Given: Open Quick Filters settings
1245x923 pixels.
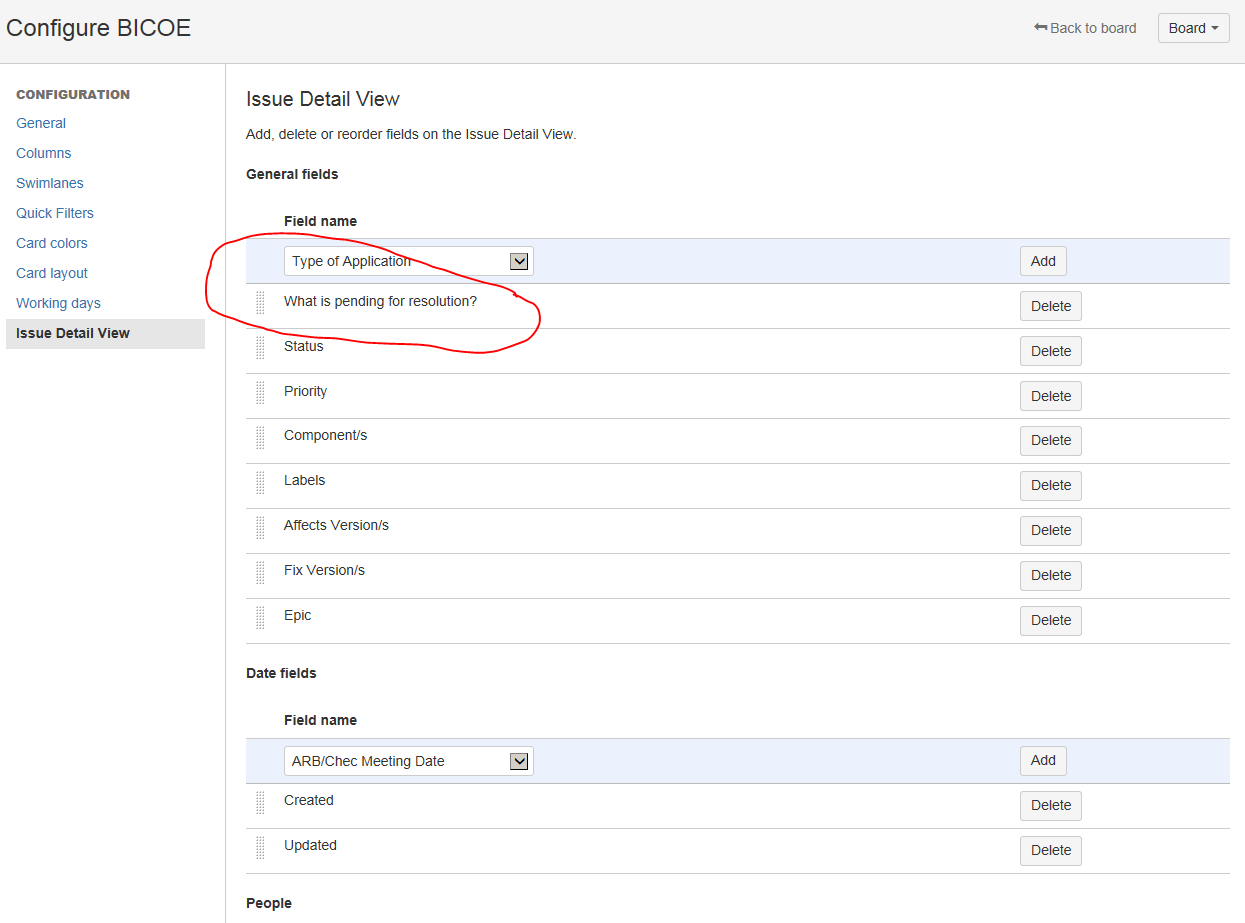Looking at the screenshot, I should 54,212.
